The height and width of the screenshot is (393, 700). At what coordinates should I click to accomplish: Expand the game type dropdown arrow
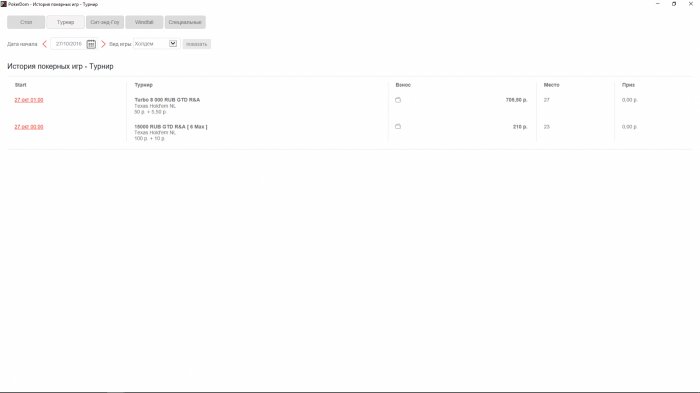tap(173, 43)
